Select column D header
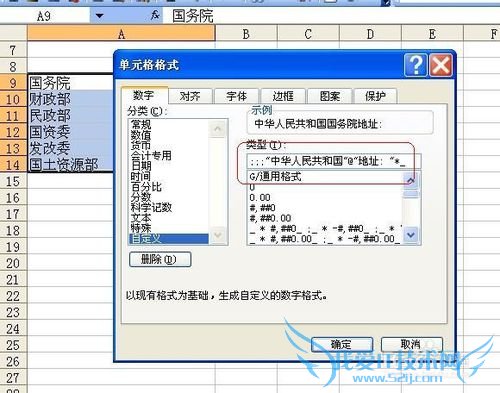 pyautogui.click(x=370, y=34)
